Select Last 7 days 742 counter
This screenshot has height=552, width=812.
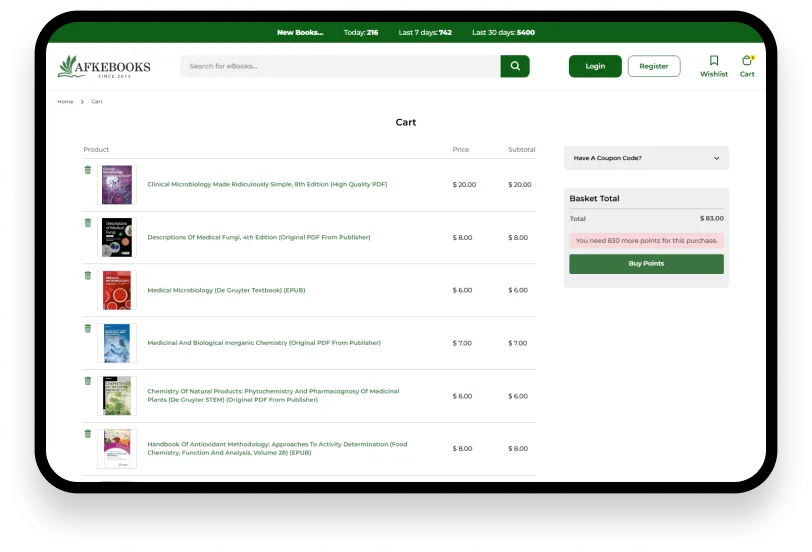coord(425,32)
